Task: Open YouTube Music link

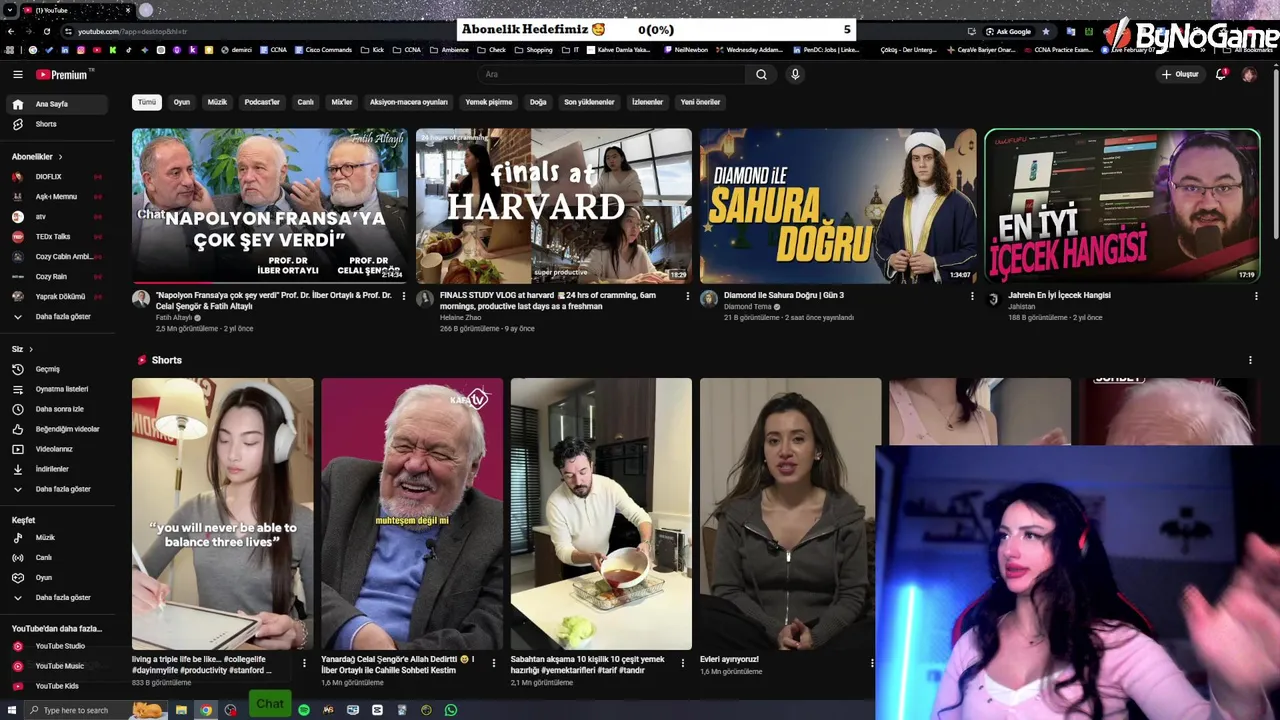Action: (x=57, y=666)
